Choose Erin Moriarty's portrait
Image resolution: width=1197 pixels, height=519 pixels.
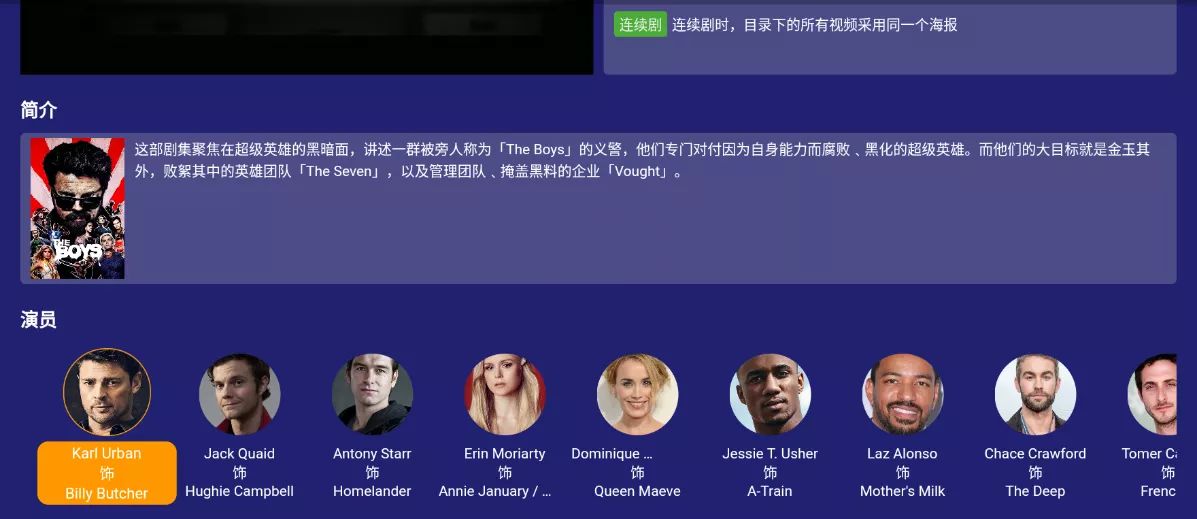505,395
